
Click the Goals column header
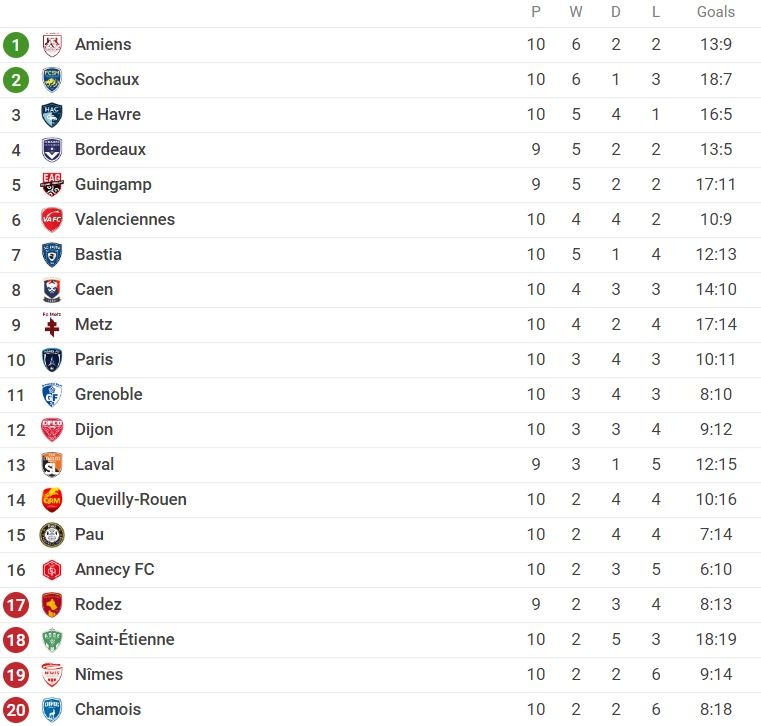[716, 12]
